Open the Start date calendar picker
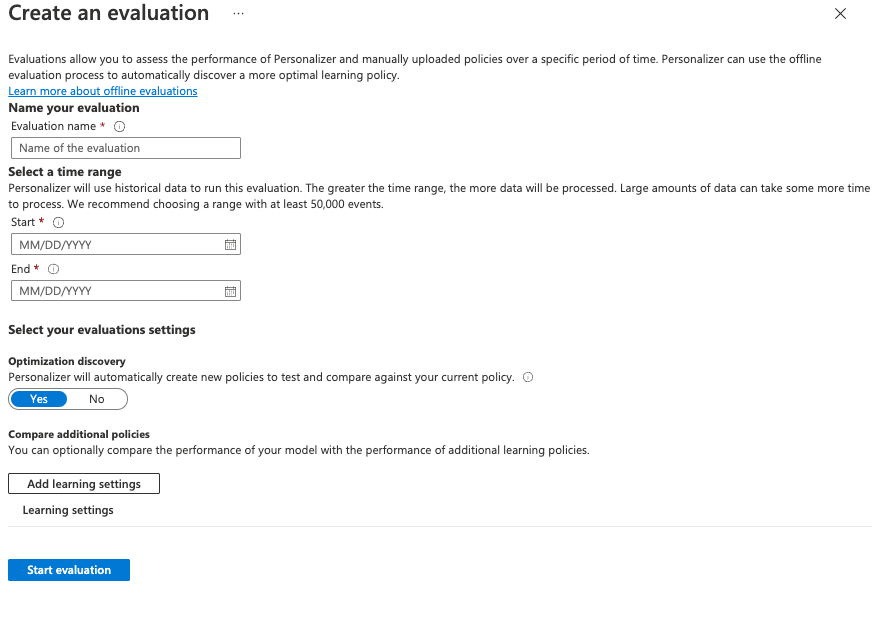 [x=230, y=245]
